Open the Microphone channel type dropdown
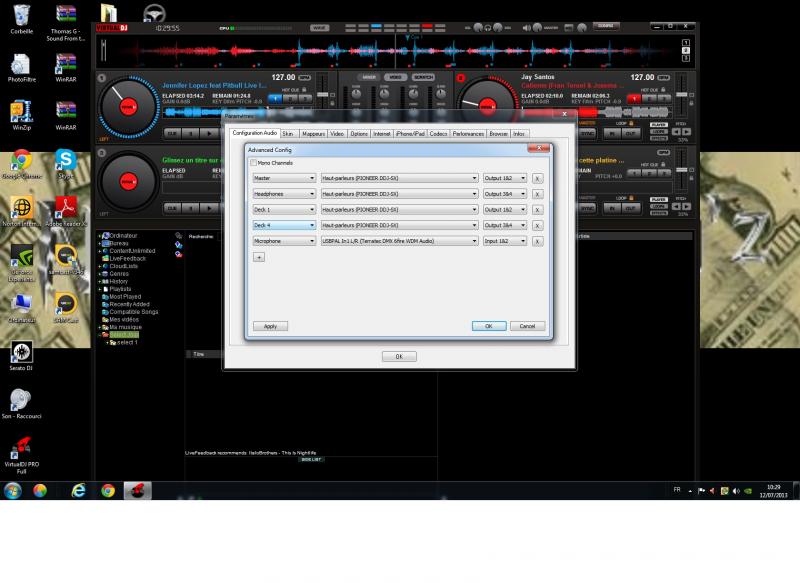This screenshot has height=583, width=800. coord(284,241)
